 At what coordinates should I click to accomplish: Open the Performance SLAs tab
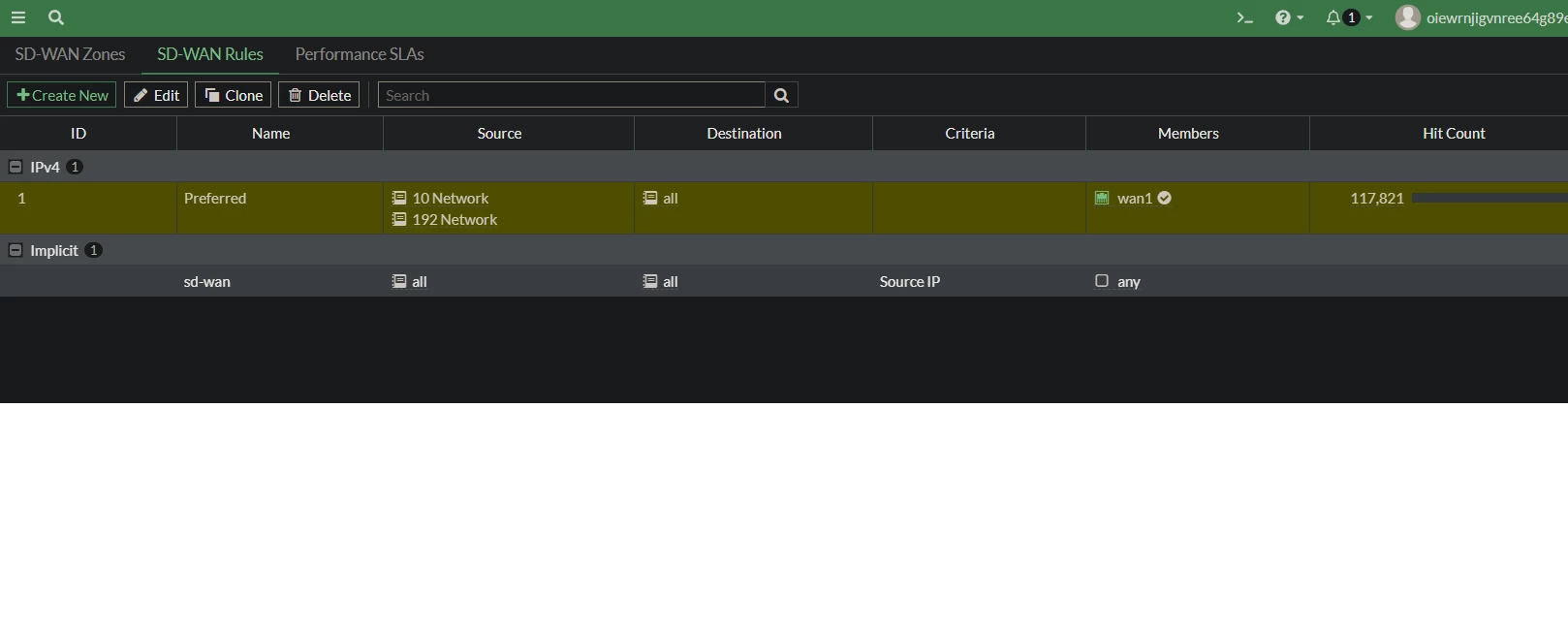360,54
